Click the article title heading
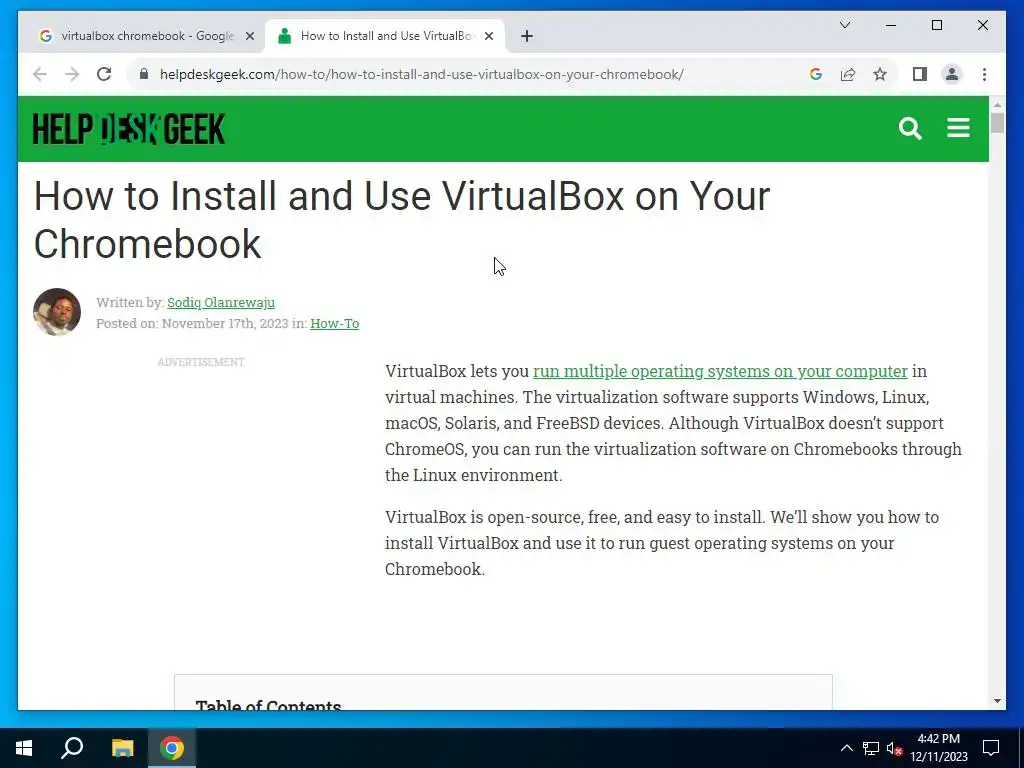 (402, 220)
